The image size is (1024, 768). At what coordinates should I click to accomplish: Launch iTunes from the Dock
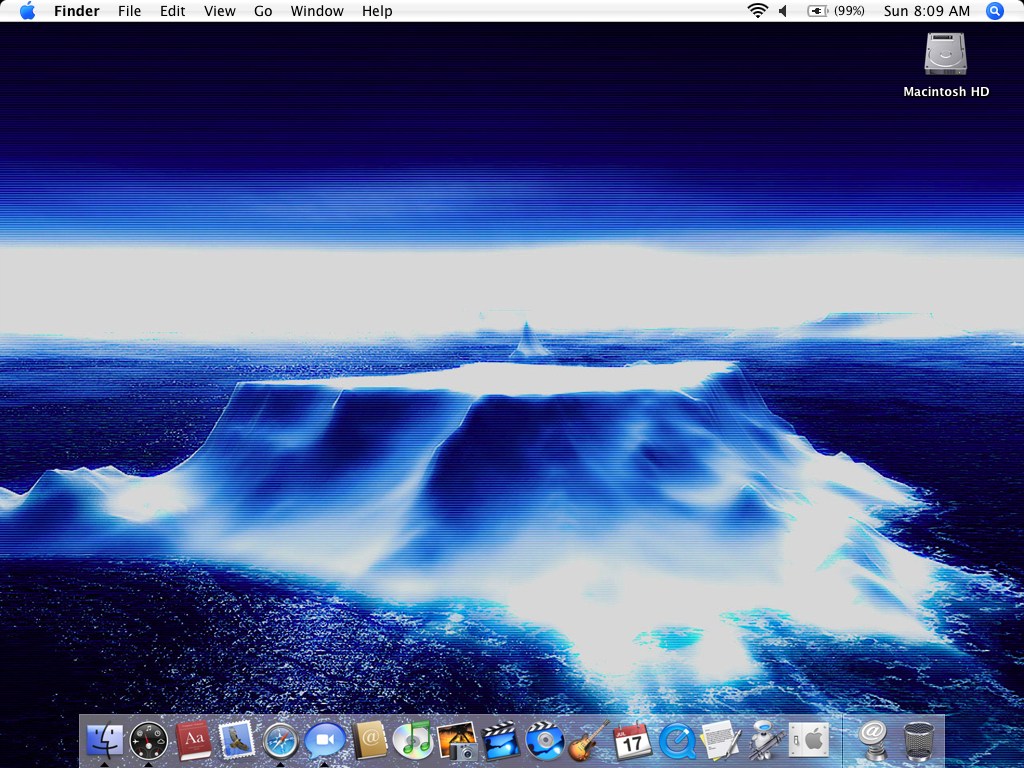412,741
